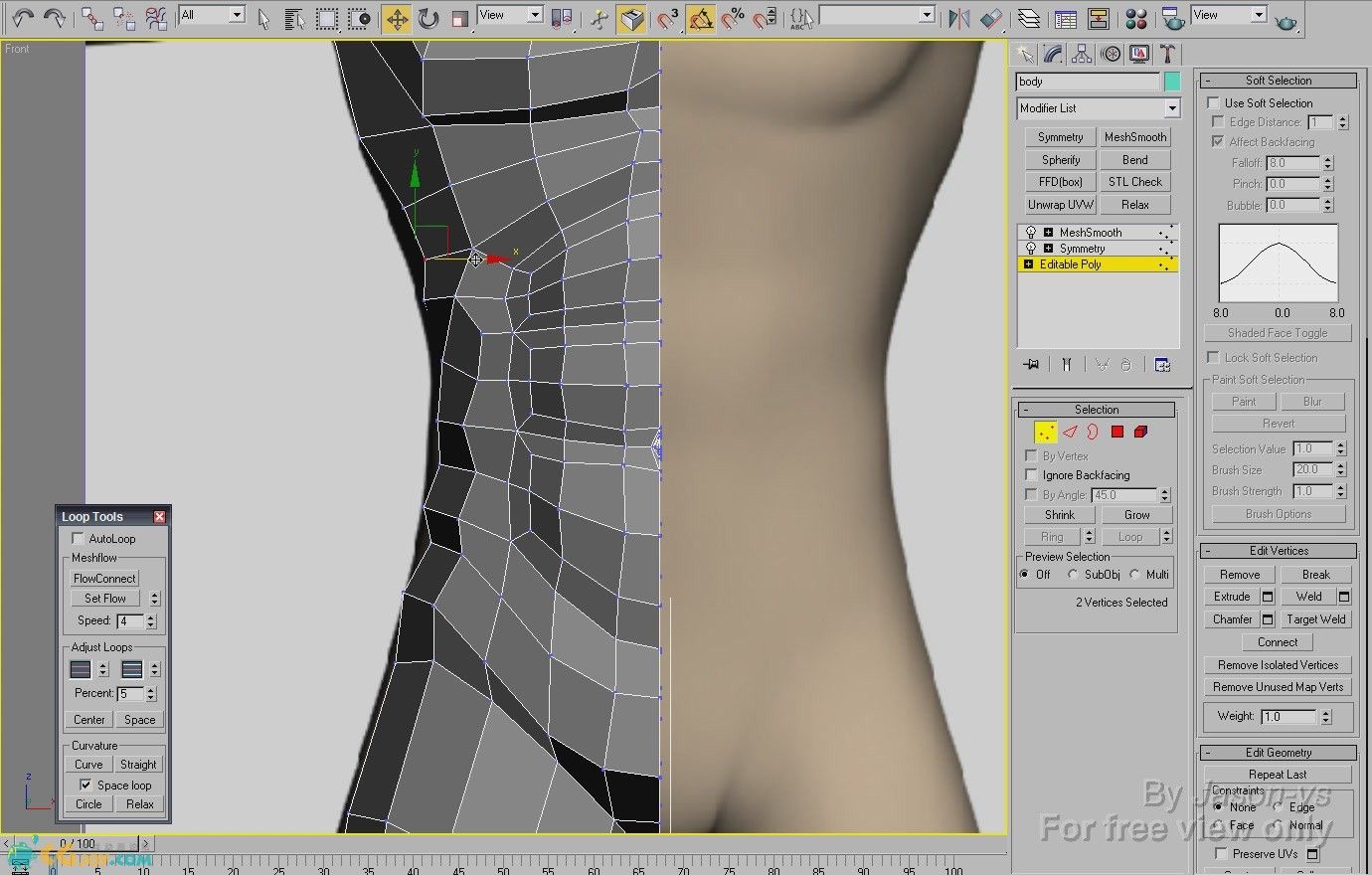Activate the Select and Move tool
This screenshot has height=875, width=1372.
coord(397,18)
